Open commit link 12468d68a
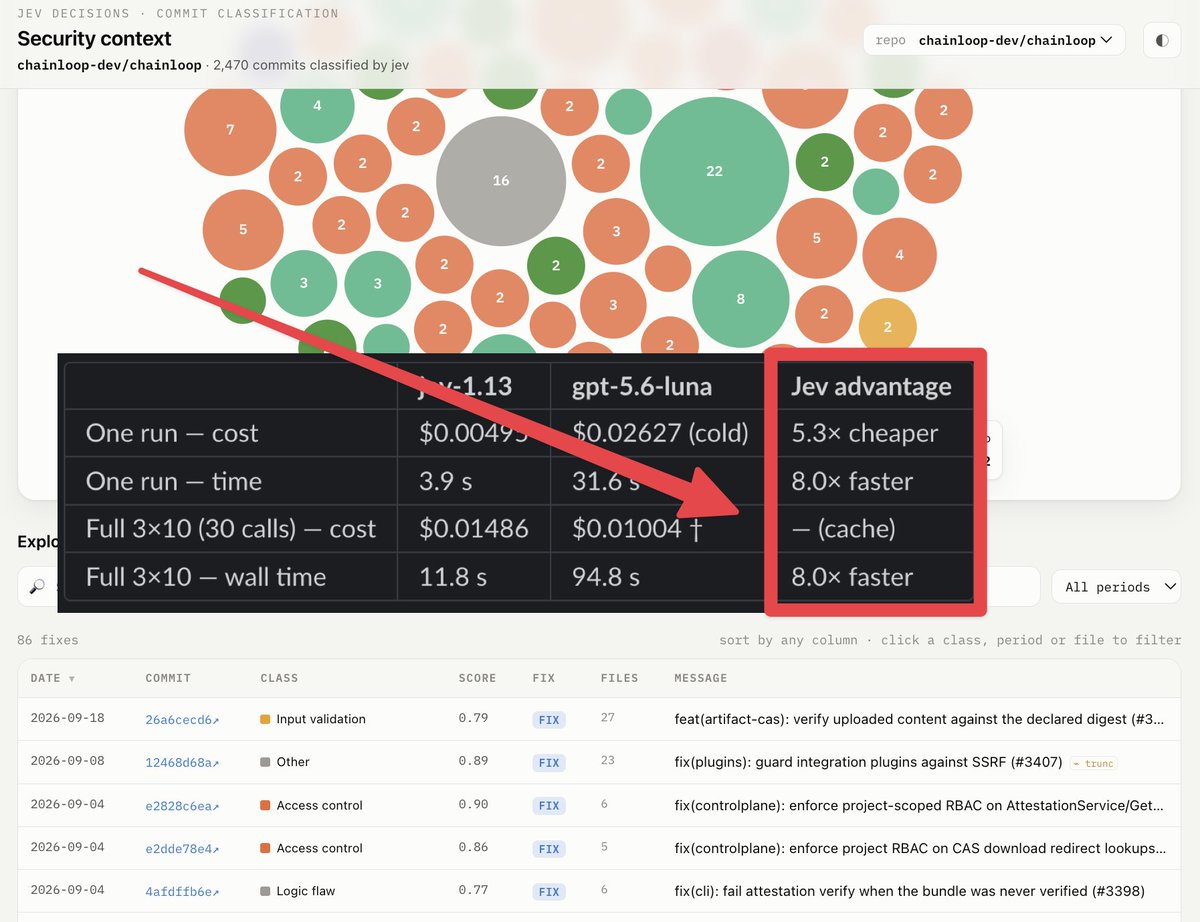The height and width of the screenshot is (922, 1200). (182, 762)
